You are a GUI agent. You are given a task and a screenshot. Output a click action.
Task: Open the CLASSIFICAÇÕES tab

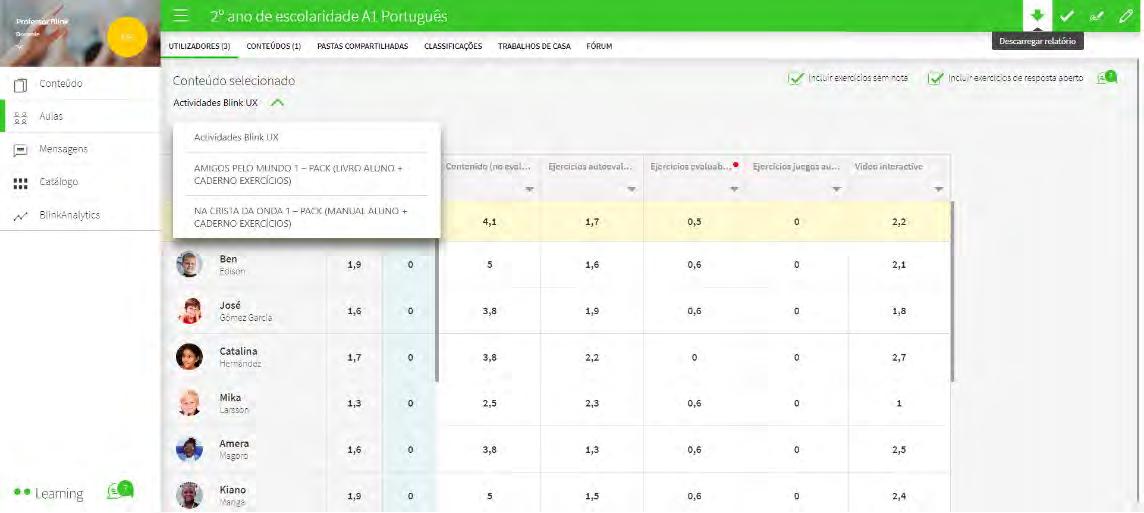[x=453, y=46]
